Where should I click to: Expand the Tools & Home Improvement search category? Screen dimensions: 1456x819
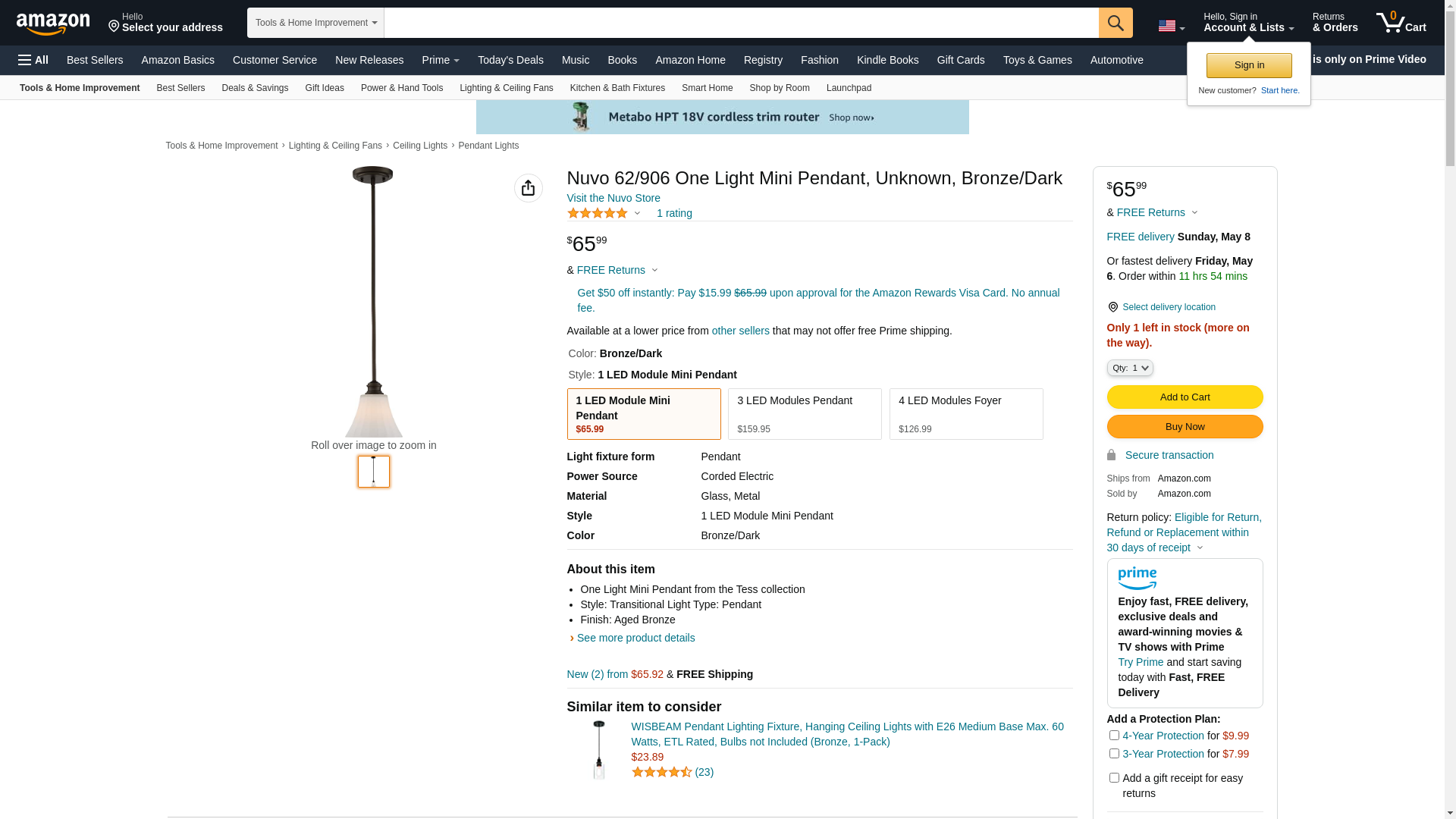(315, 23)
